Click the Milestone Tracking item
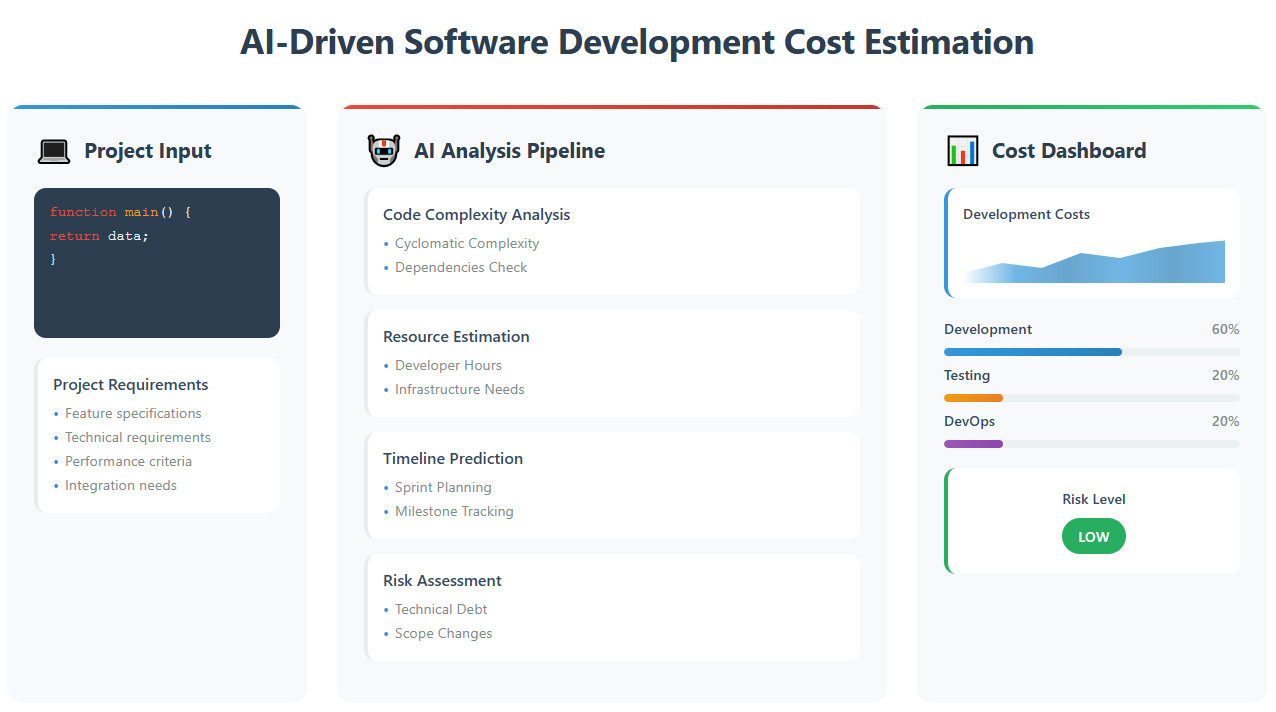The height and width of the screenshot is (712, 1276). 454,511
